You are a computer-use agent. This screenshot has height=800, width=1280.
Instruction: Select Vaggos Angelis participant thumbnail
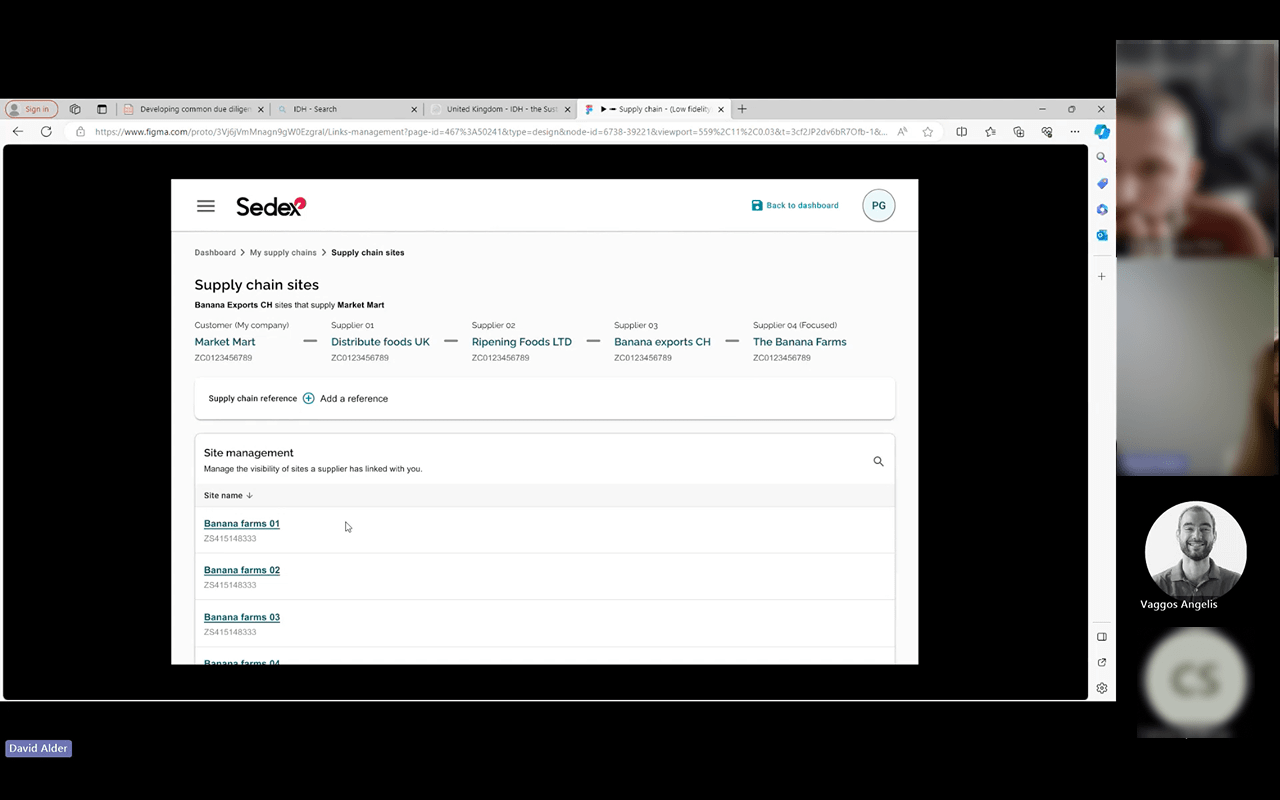click(x=1196, y=551)
